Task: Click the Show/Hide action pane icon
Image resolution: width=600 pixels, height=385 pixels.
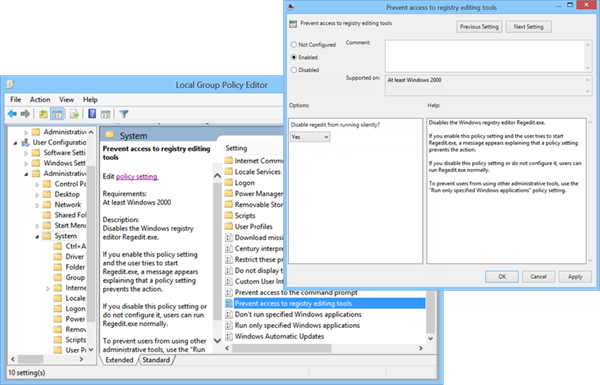Action: 106,114
